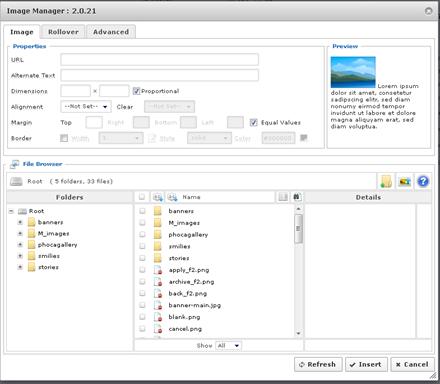This screenshot has height=384, width=440.
Task: Click the stories folder icon in file list
Action: pos(158,258)
